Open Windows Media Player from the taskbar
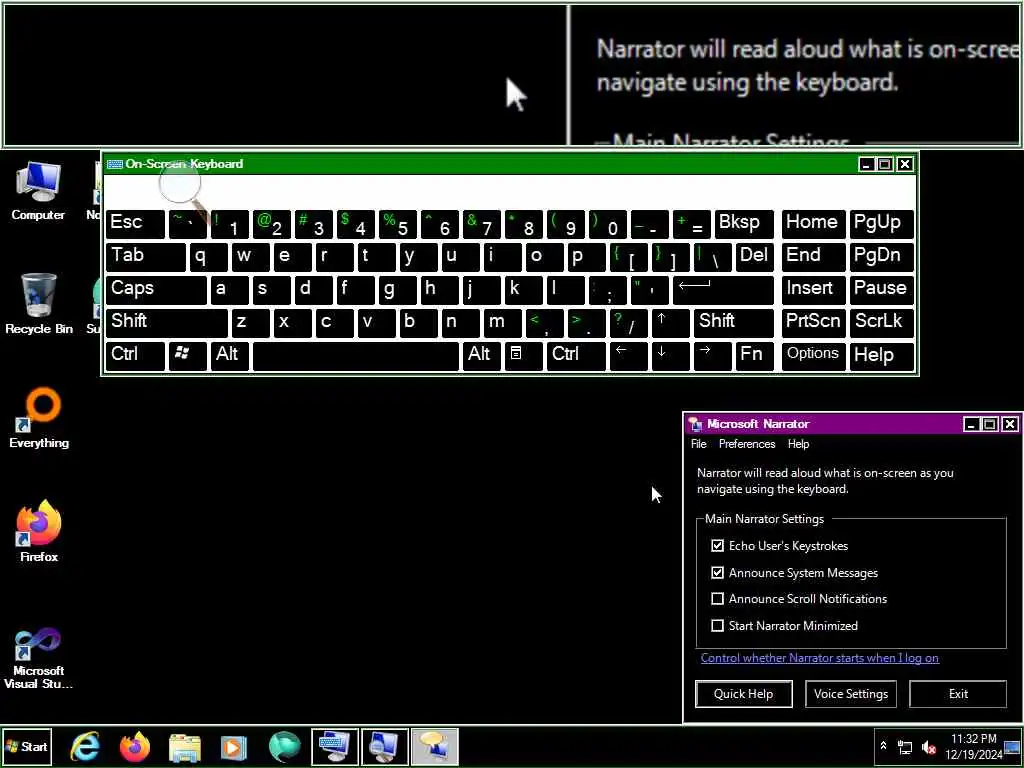 pos(234,747)
